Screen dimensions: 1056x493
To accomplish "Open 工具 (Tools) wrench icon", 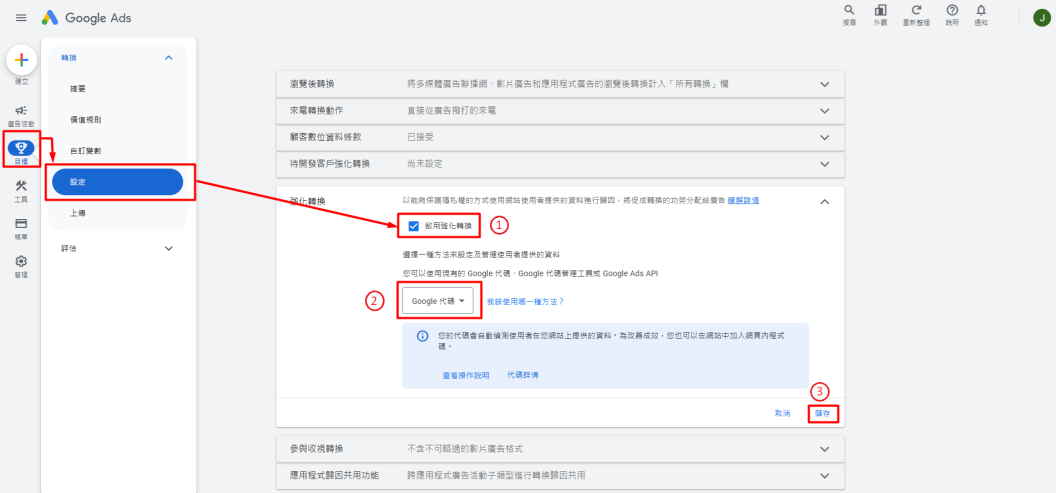I will point(21,189).
